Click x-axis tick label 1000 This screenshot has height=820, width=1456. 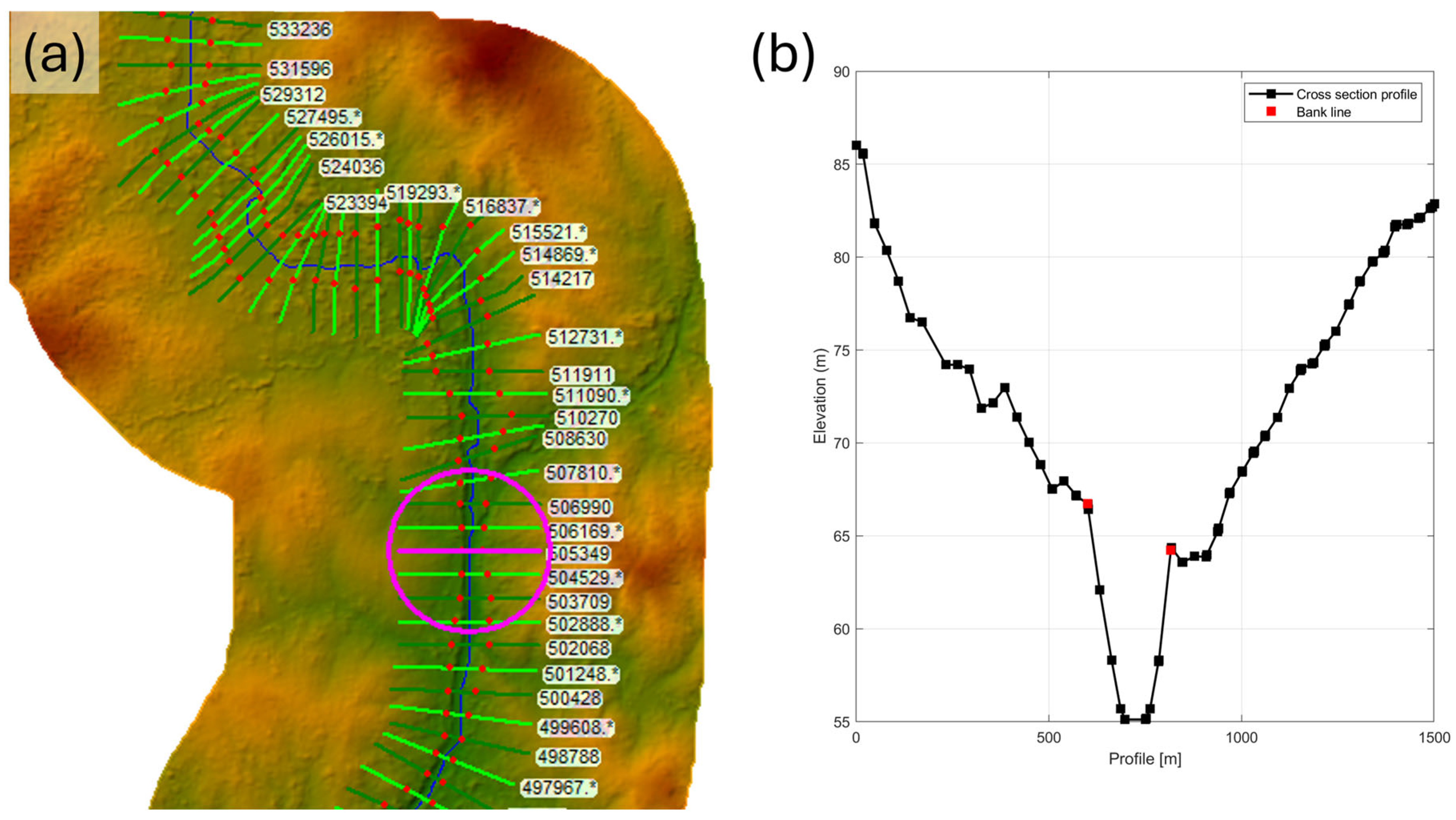click(x=1241, y=738)
